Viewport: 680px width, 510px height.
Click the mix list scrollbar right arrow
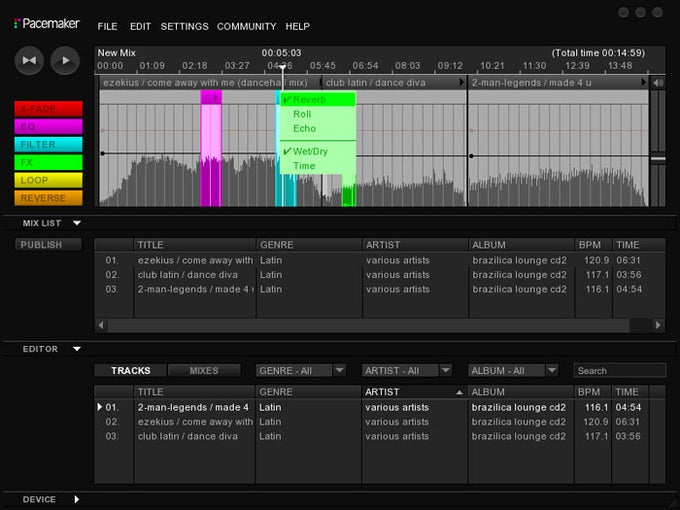pos(658,325)
